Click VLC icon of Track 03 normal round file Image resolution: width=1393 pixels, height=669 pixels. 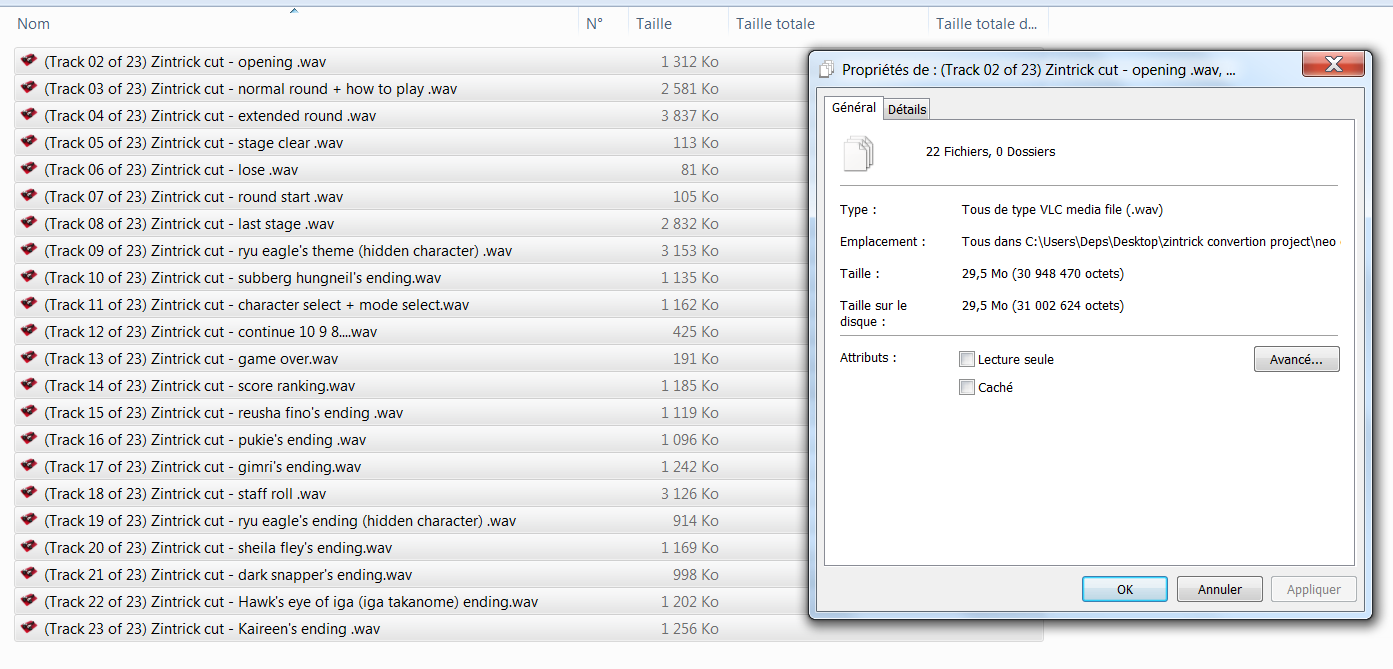[x=29, y=88]
